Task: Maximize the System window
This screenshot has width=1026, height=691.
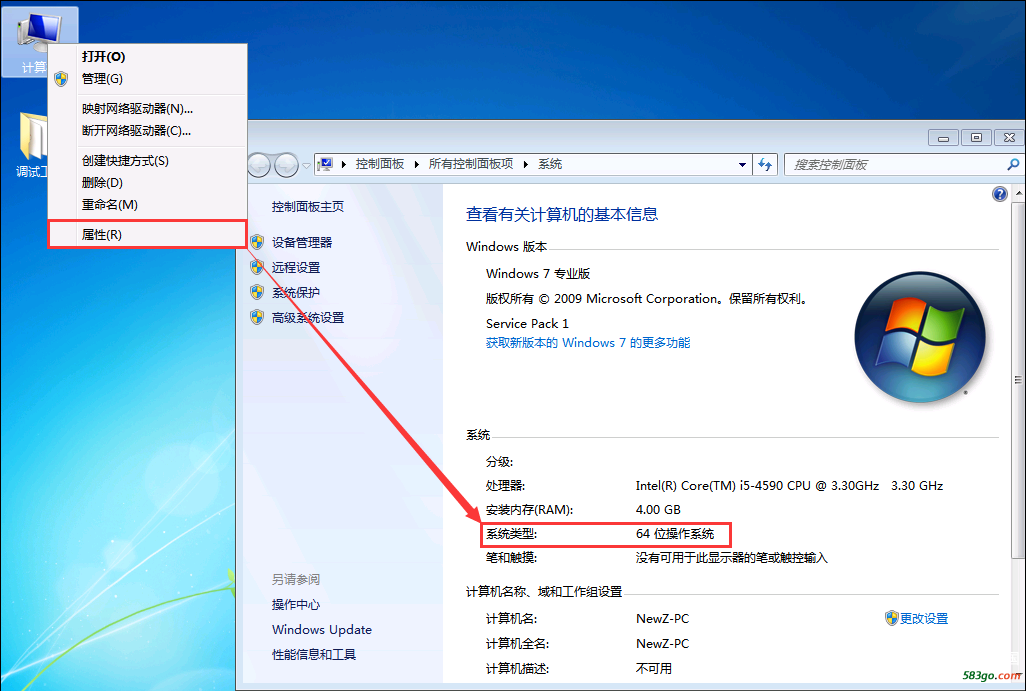Action: [x=976, y=138]
